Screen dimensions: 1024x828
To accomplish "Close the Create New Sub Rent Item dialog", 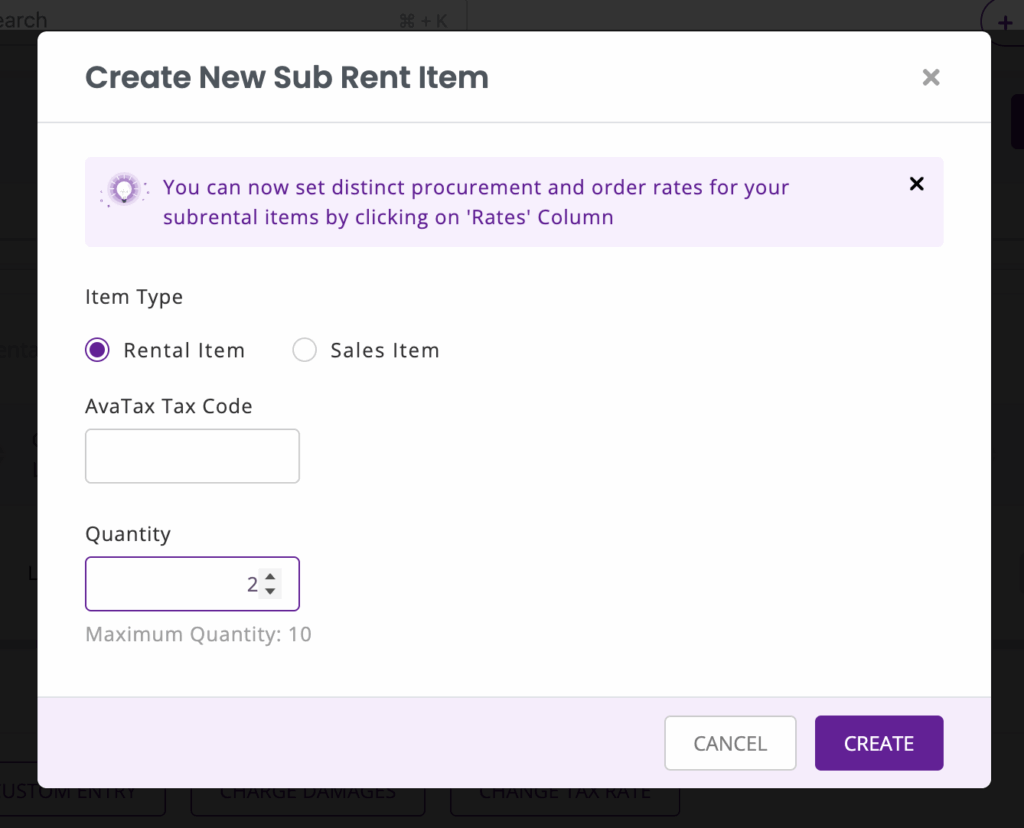I will coord(931,78).
